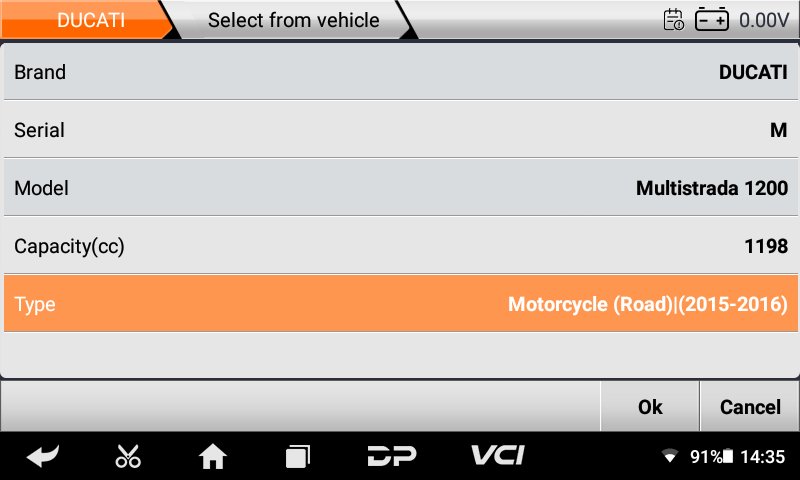Tap the 0.00V voltage reading
800x480 pixels.
click(x=765, y=20)
